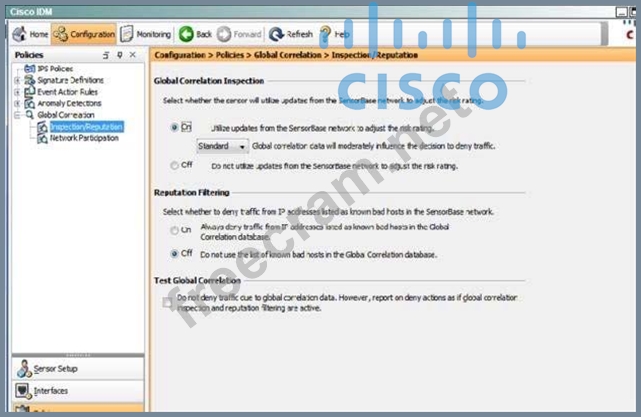Turn Off Global Correlation Inspection
Viewport: 641px width, 417px height.
tap(175, 164)
